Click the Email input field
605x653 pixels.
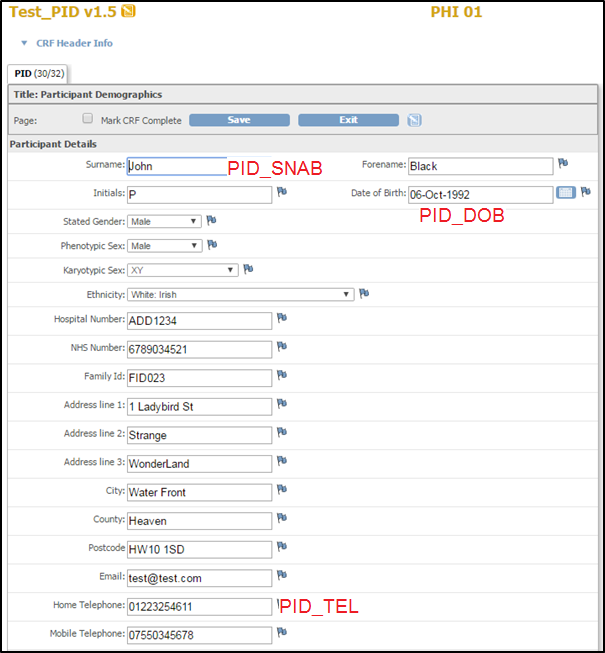tap(199, 578)
